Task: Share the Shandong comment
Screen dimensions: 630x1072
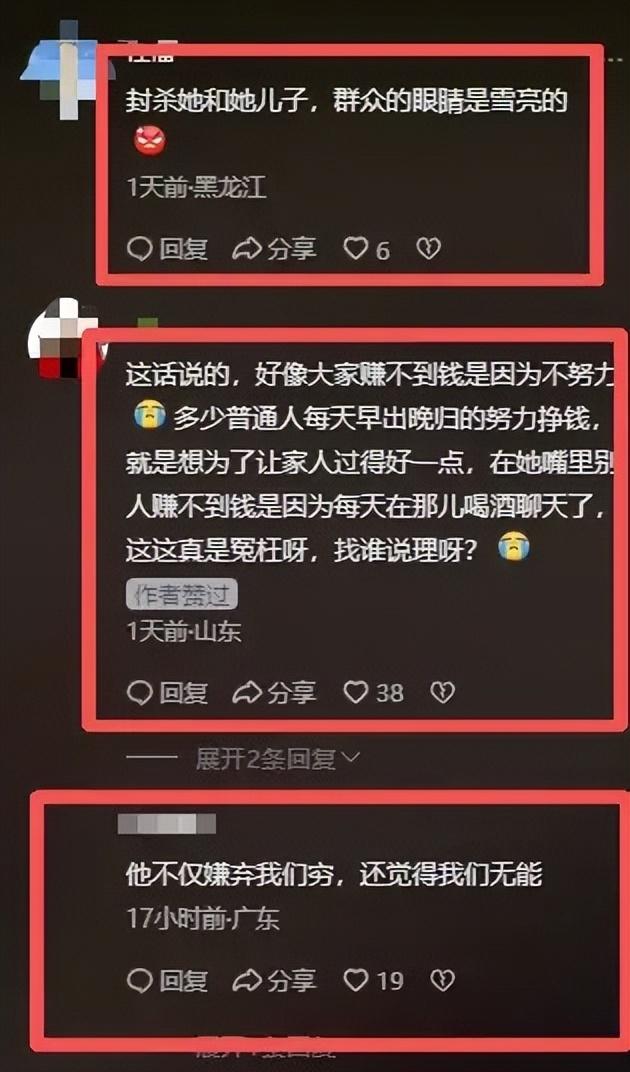Action: pyautogui.click(x=274, y=693)
